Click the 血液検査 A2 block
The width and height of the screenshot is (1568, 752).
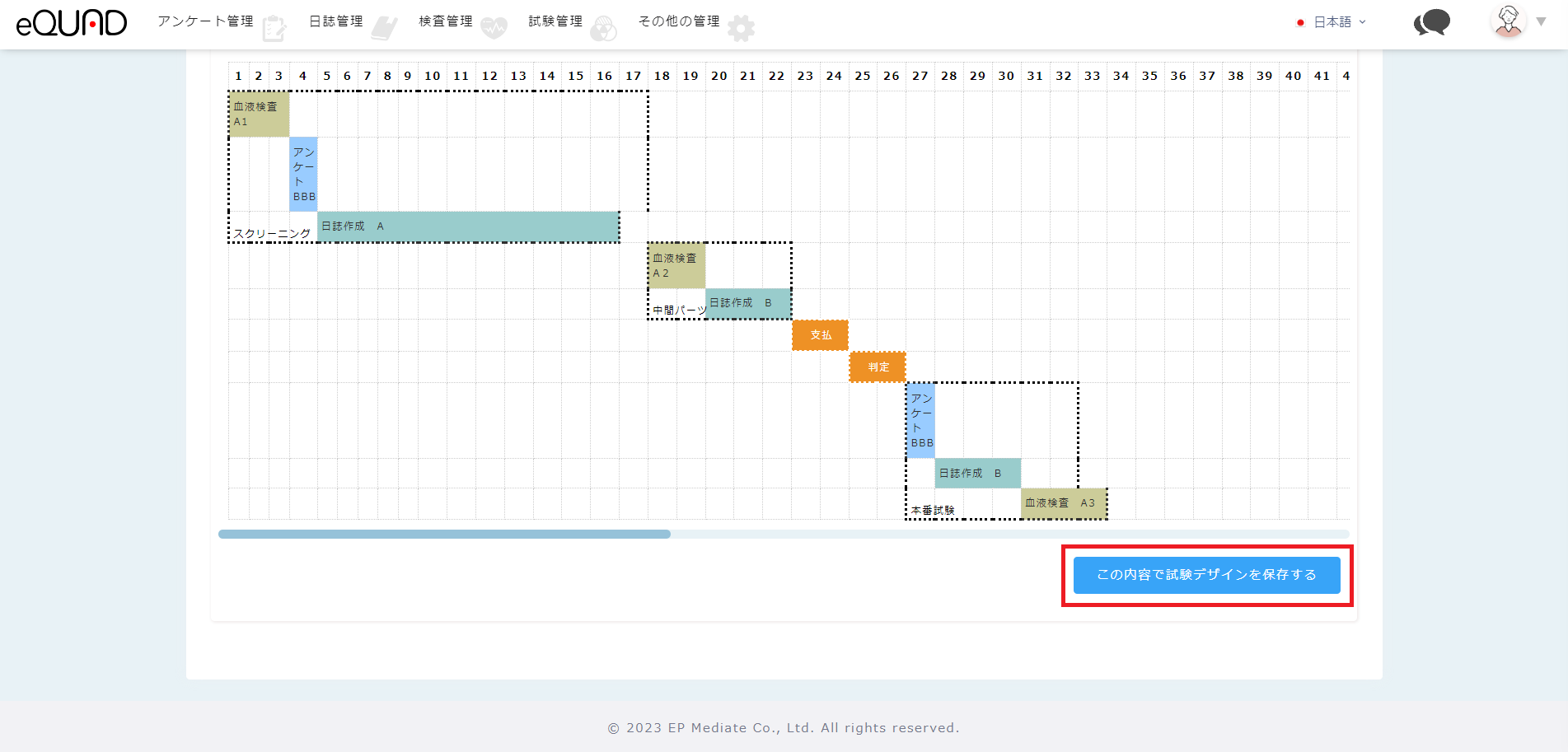click(x=676, y=265)
